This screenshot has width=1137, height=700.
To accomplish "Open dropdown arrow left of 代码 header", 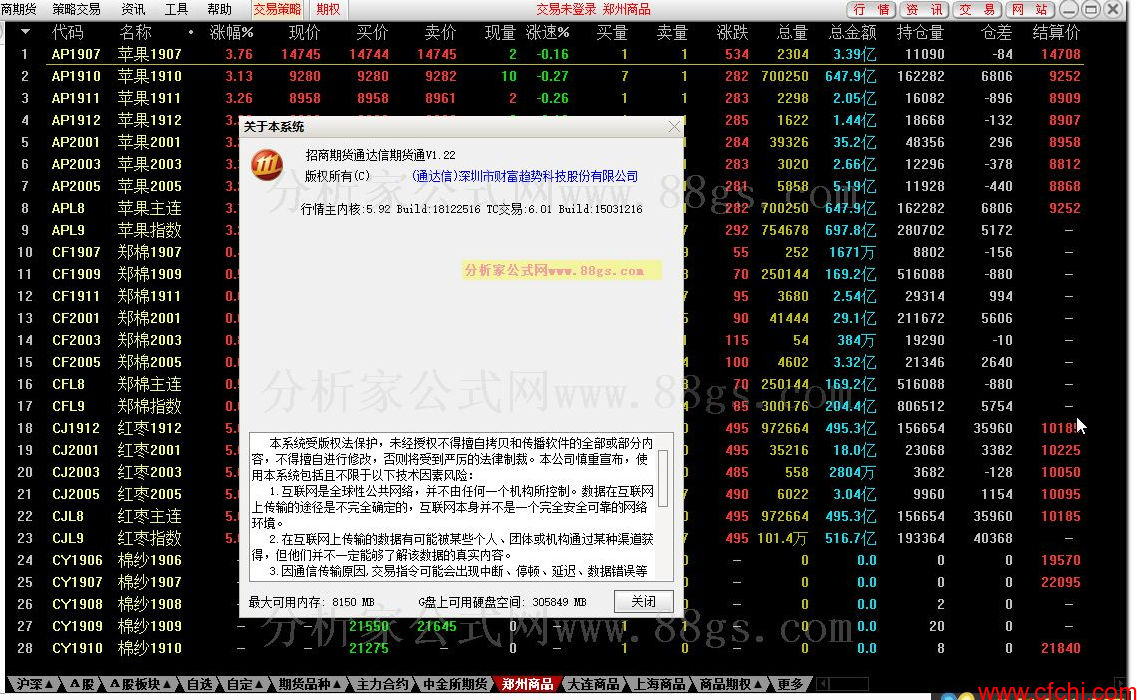I will point(25,32).
